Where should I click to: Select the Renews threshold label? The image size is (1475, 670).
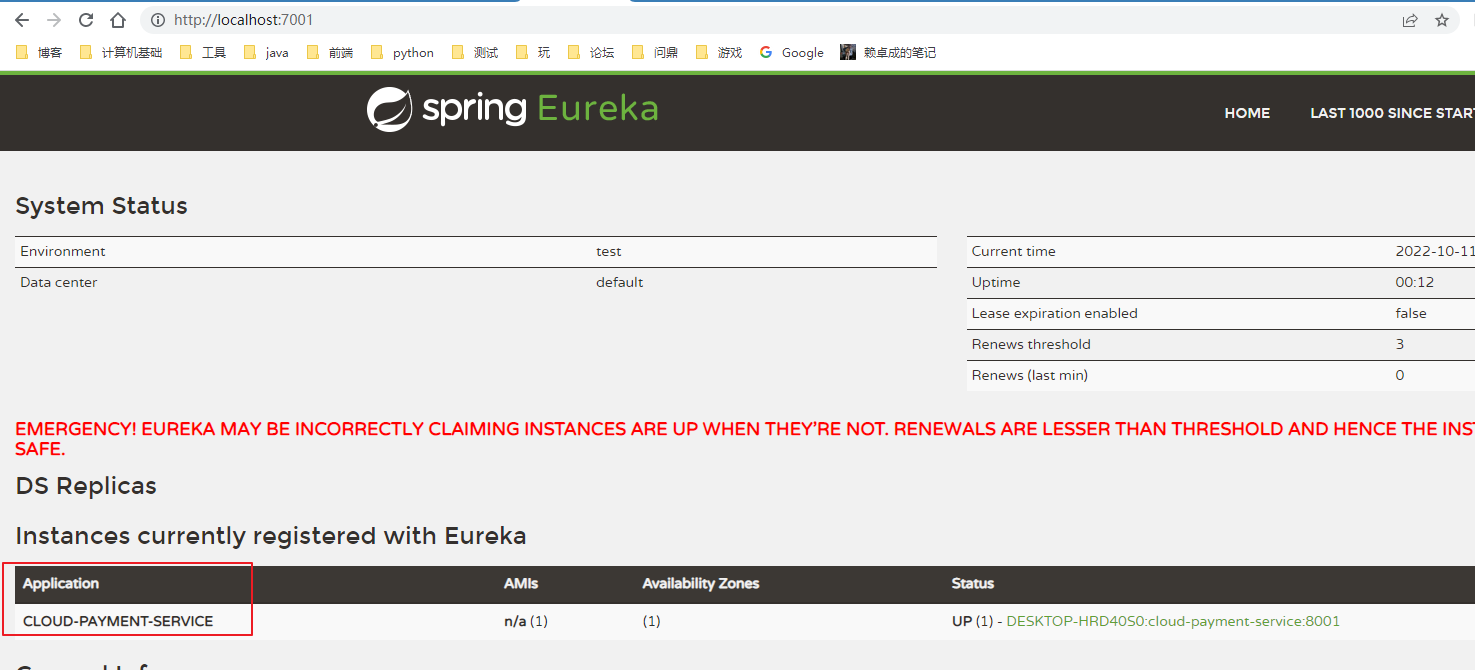click(x=1031, y=345)
